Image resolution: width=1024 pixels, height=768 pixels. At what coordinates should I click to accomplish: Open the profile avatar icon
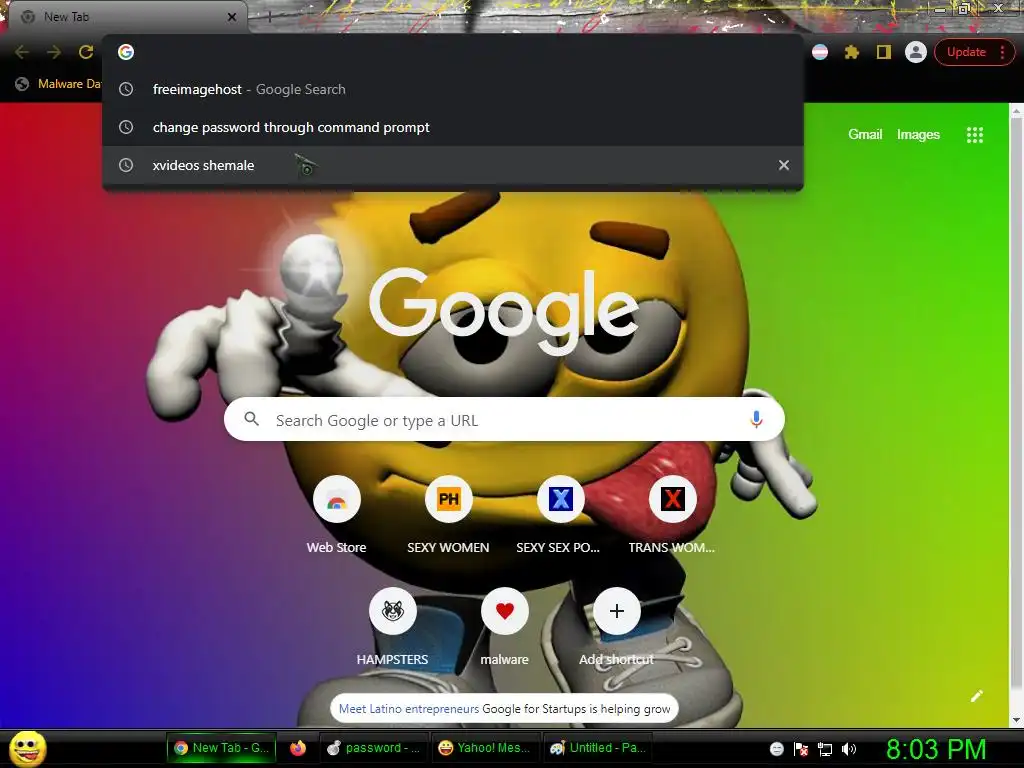click(916, 52)
